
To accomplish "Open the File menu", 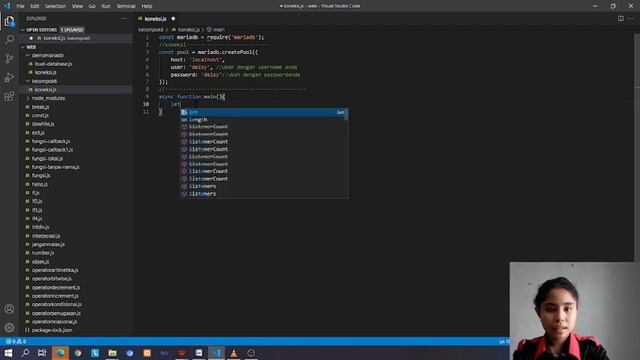I will [20, 6].
